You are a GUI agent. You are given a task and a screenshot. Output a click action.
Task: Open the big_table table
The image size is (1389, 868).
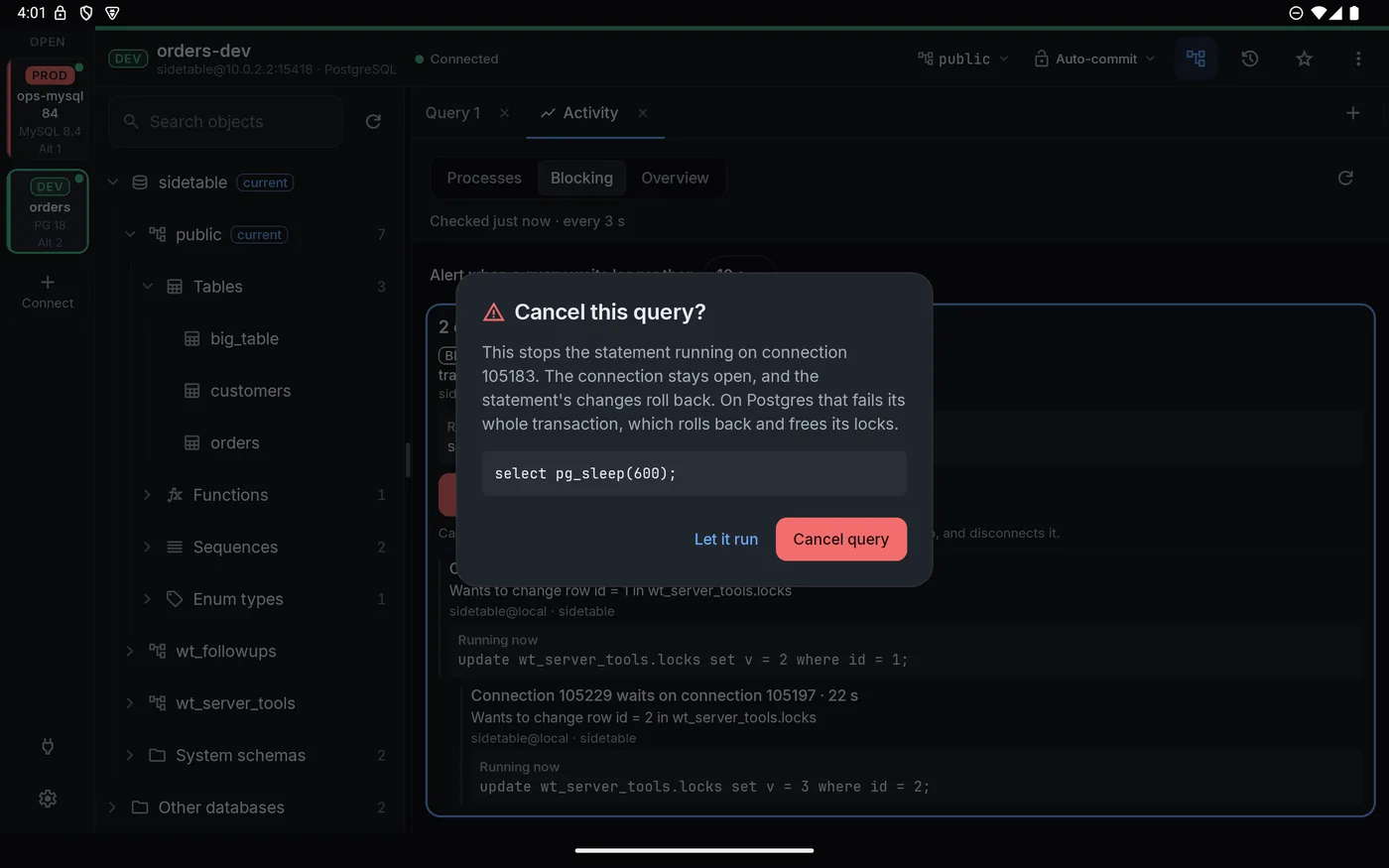click(244, 338)
